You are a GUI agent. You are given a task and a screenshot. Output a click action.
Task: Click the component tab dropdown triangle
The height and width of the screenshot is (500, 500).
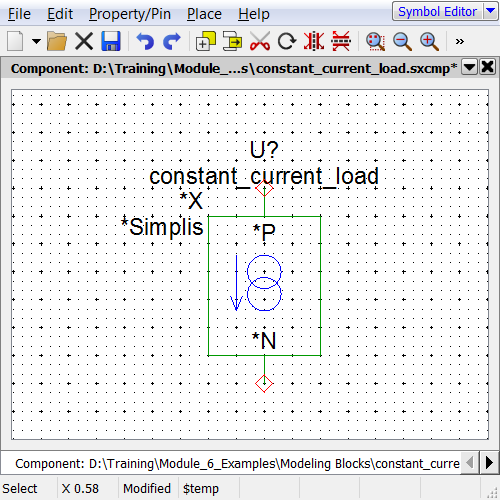(469, 67)
